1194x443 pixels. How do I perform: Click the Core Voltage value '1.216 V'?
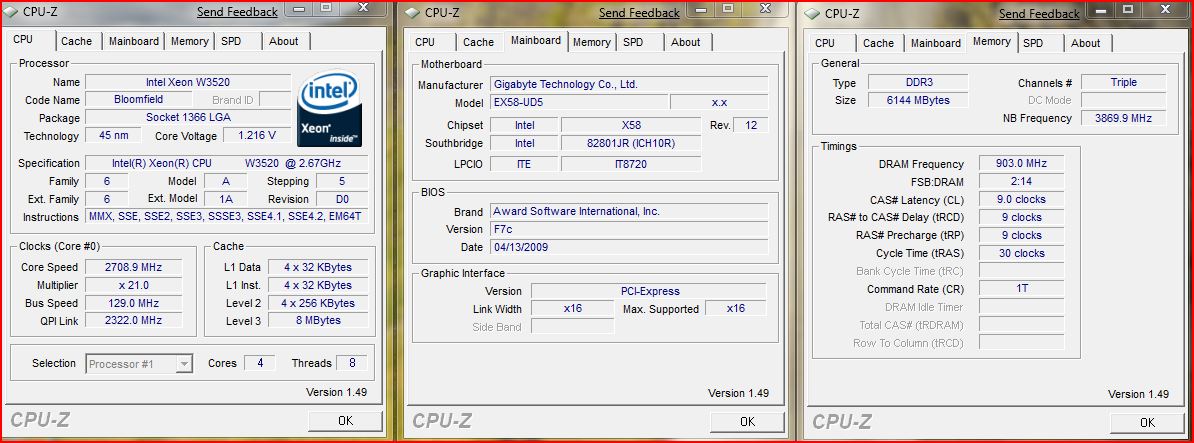pyautogui.click(x=257, y=135)
